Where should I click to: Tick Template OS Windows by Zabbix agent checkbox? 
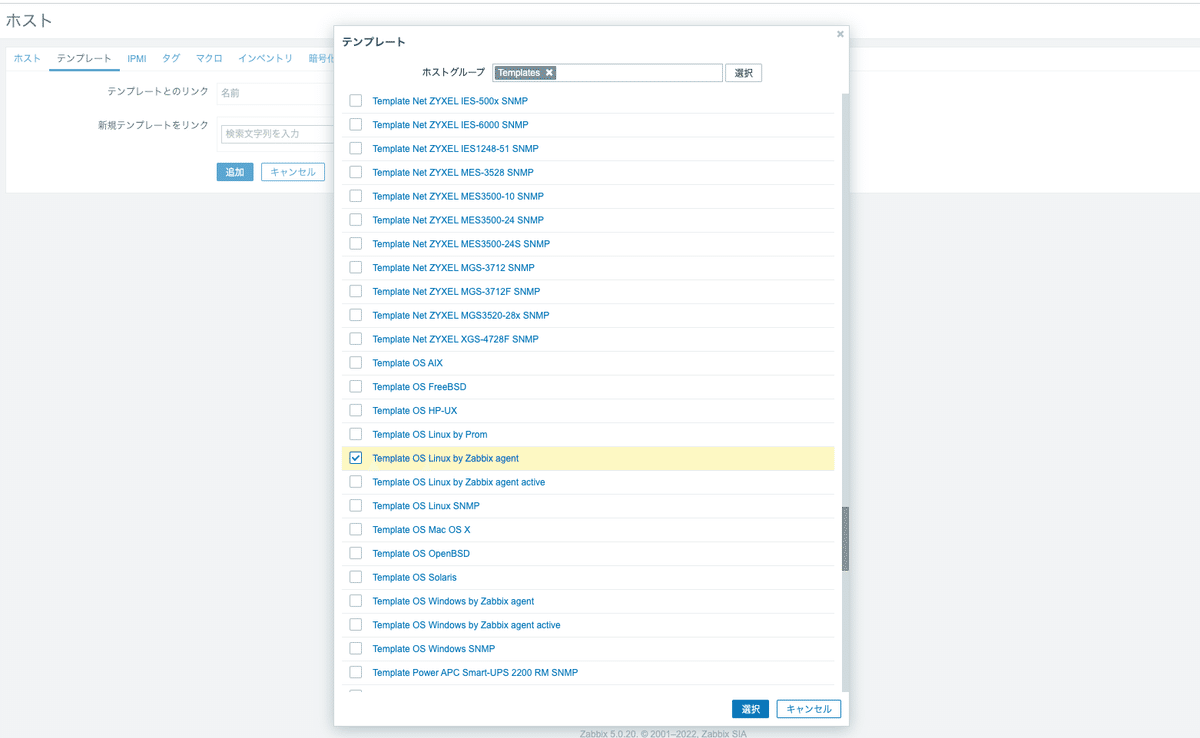pos(355,601)
